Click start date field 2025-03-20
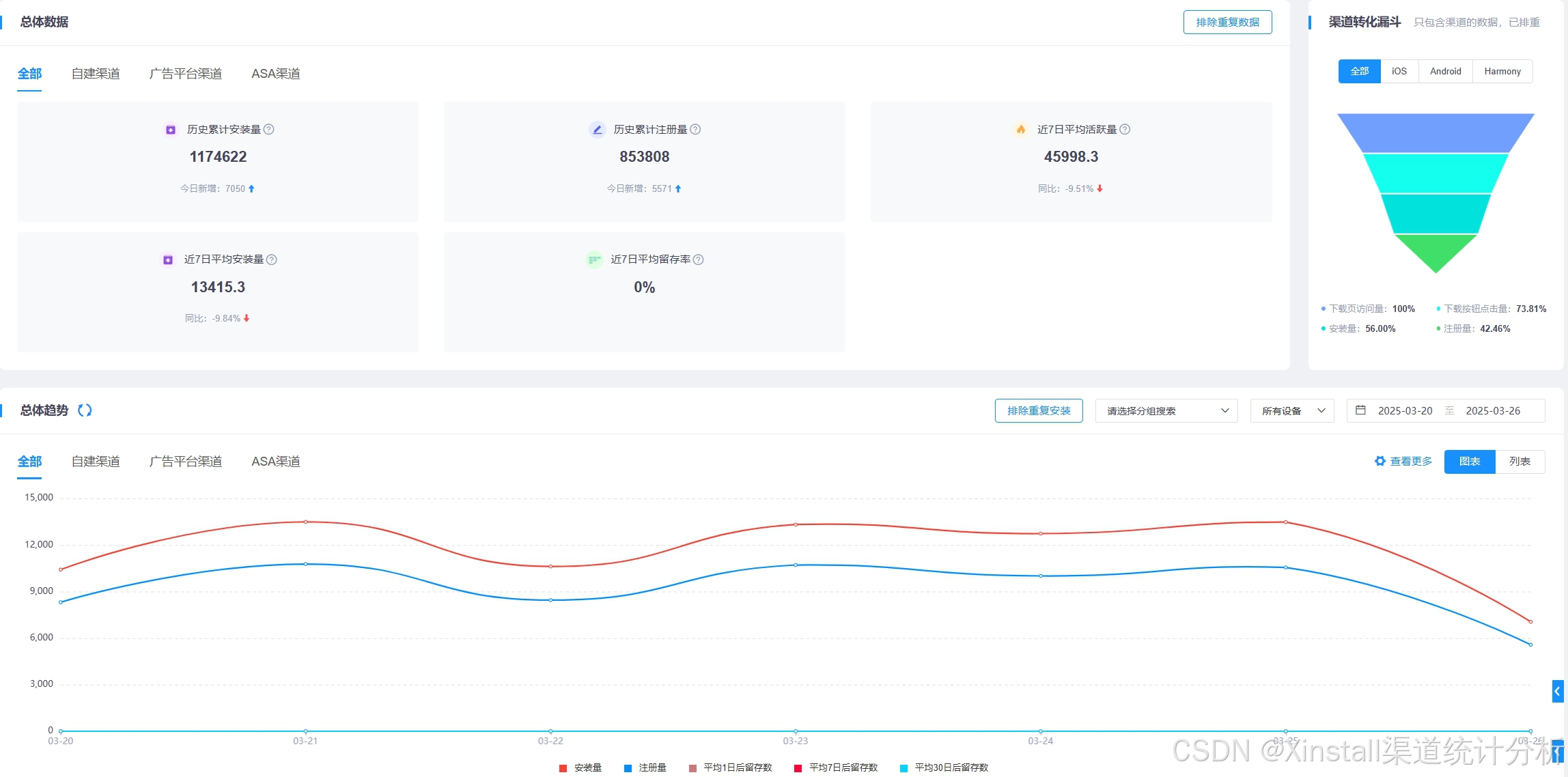The width and height of the screenshot is (1568, 777). tap(1405, 411)
